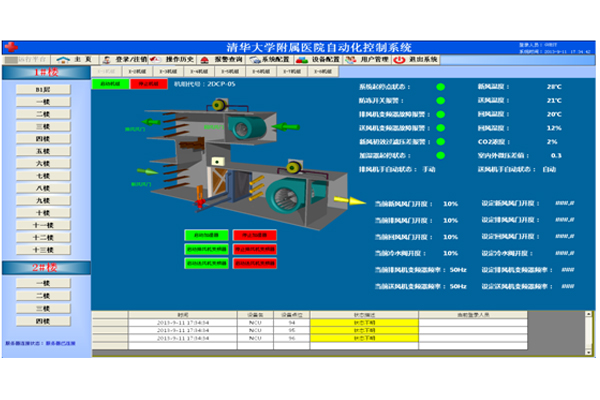Click the red 停止加湿器 button
Viewport: 600px width, 400px height.
255,235
